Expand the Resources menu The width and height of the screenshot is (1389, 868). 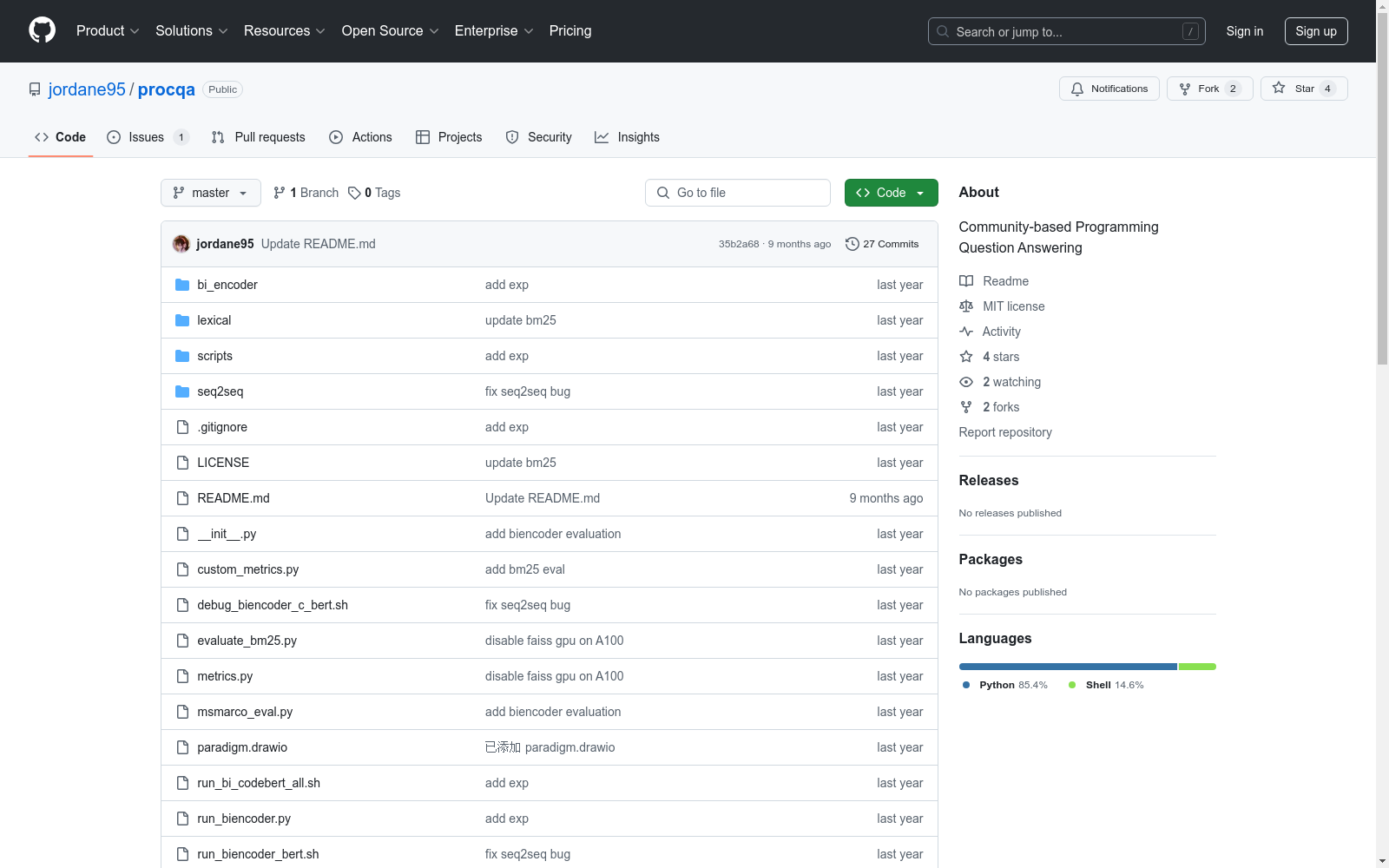285,30
